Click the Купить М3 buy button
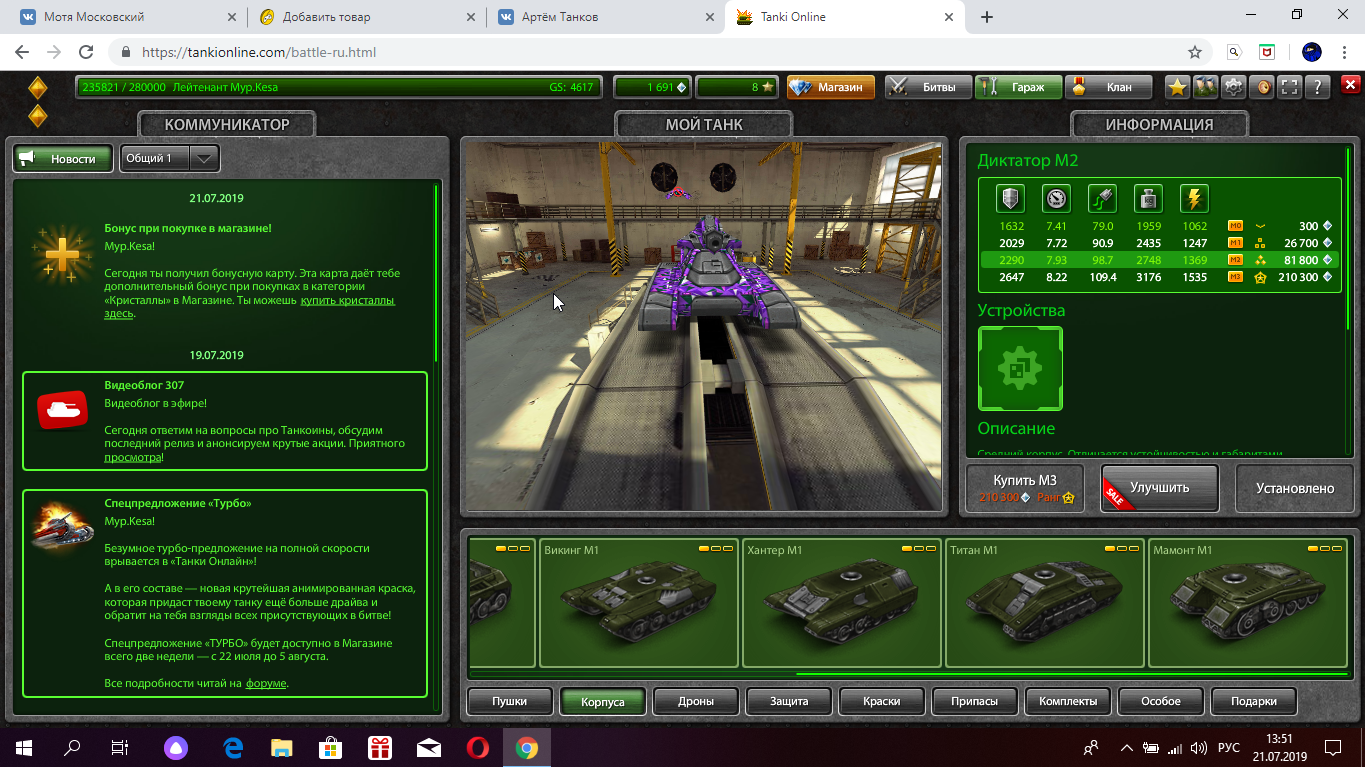The width and height of the screenshot is (1365, 767). tap(1024, 488)
